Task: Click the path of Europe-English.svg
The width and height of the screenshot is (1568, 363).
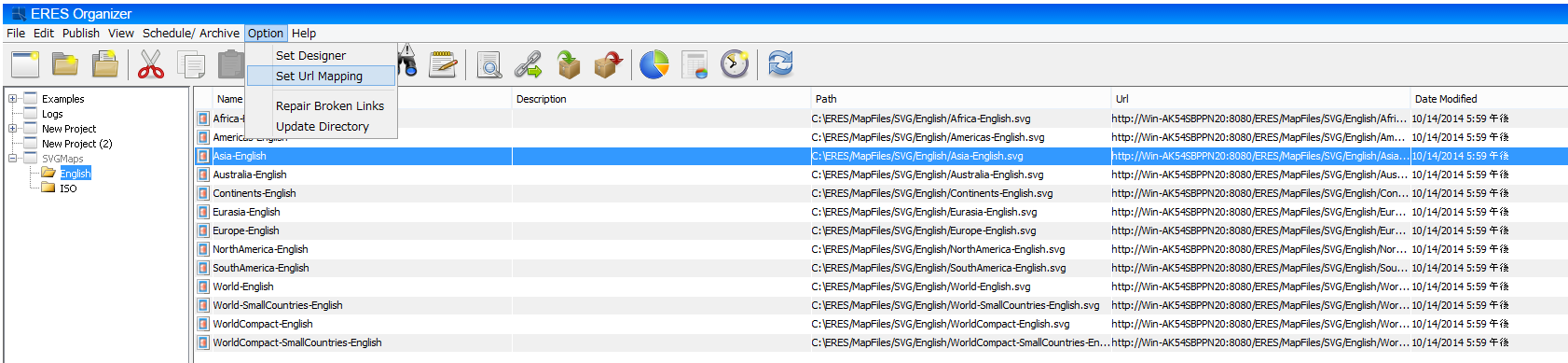Action: coord(924,230)
